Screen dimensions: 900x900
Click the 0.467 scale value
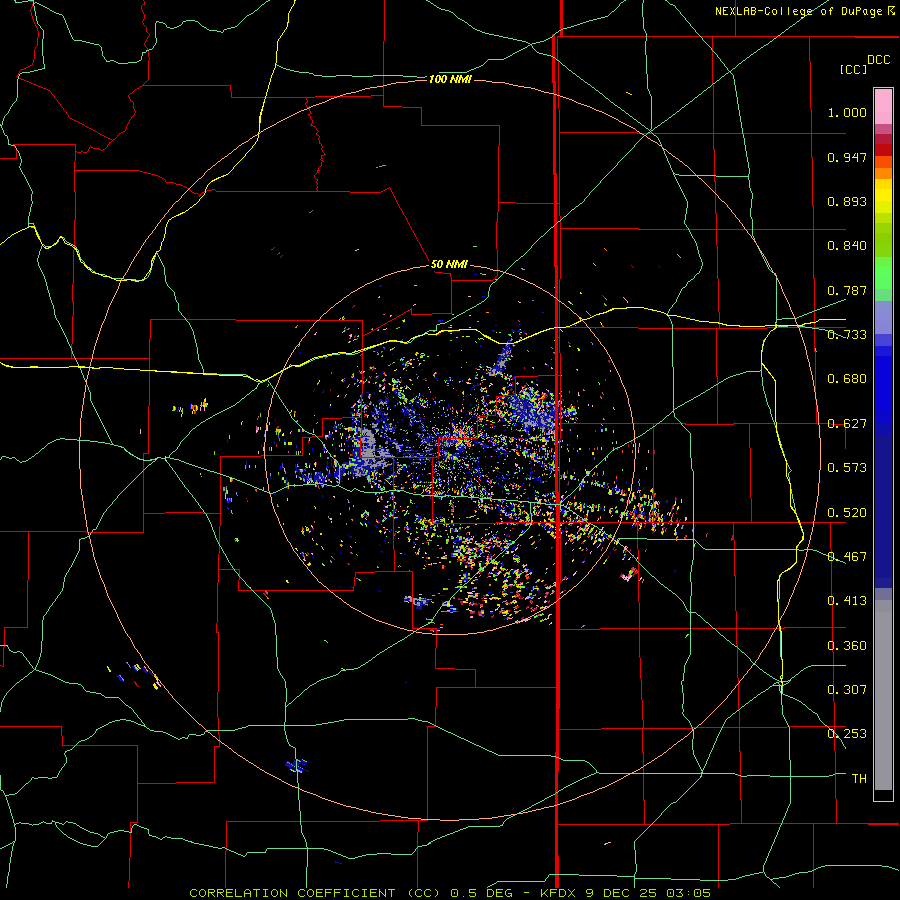pos(847,557)
